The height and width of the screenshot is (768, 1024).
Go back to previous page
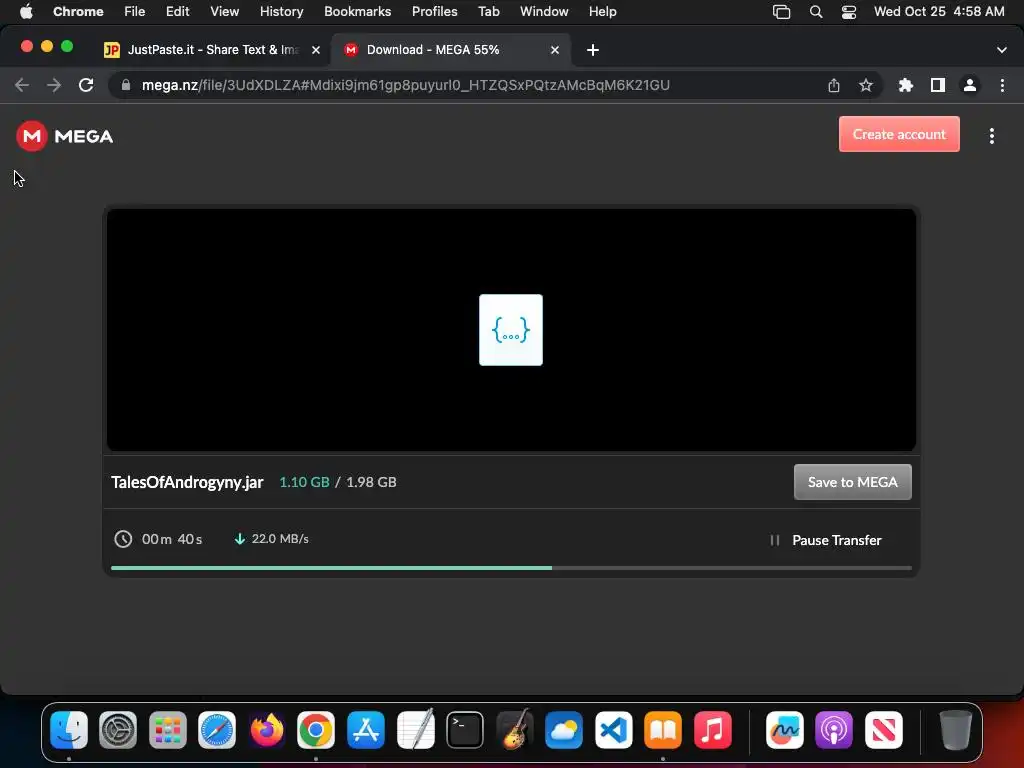[22, 85]
